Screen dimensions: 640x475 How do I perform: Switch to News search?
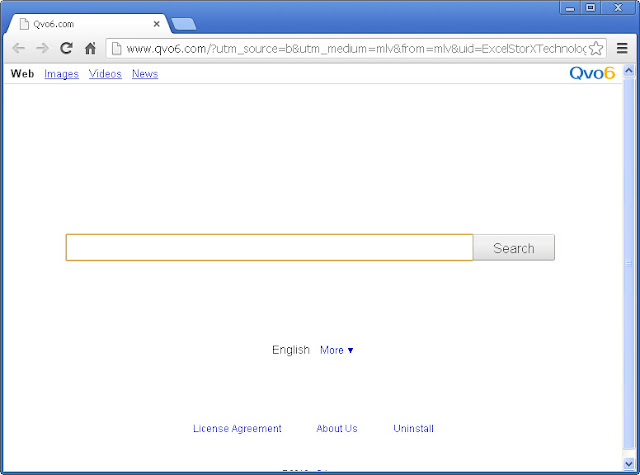point(145,74)
